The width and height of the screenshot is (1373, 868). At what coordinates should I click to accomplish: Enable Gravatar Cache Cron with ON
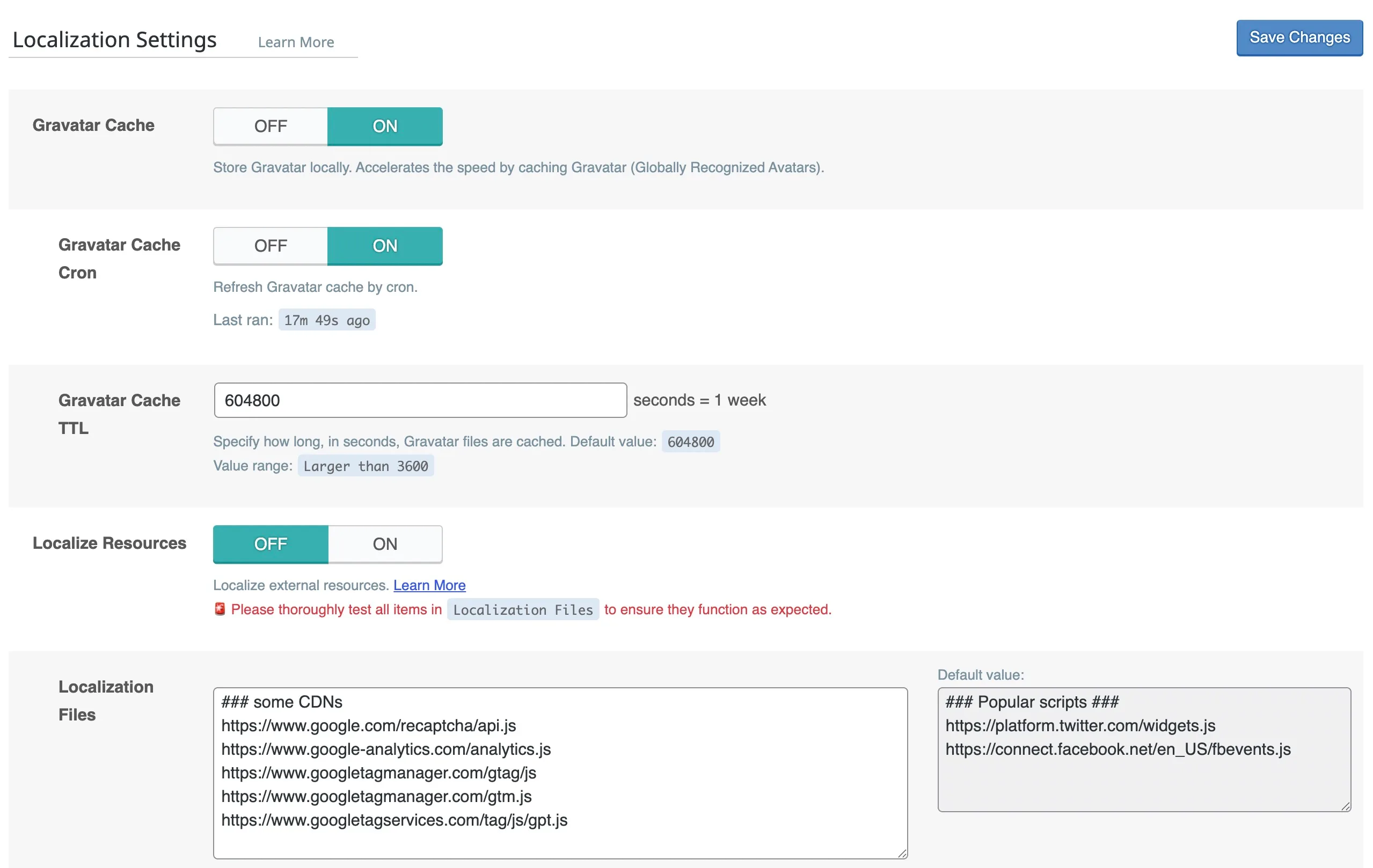(x=385, y=246)
